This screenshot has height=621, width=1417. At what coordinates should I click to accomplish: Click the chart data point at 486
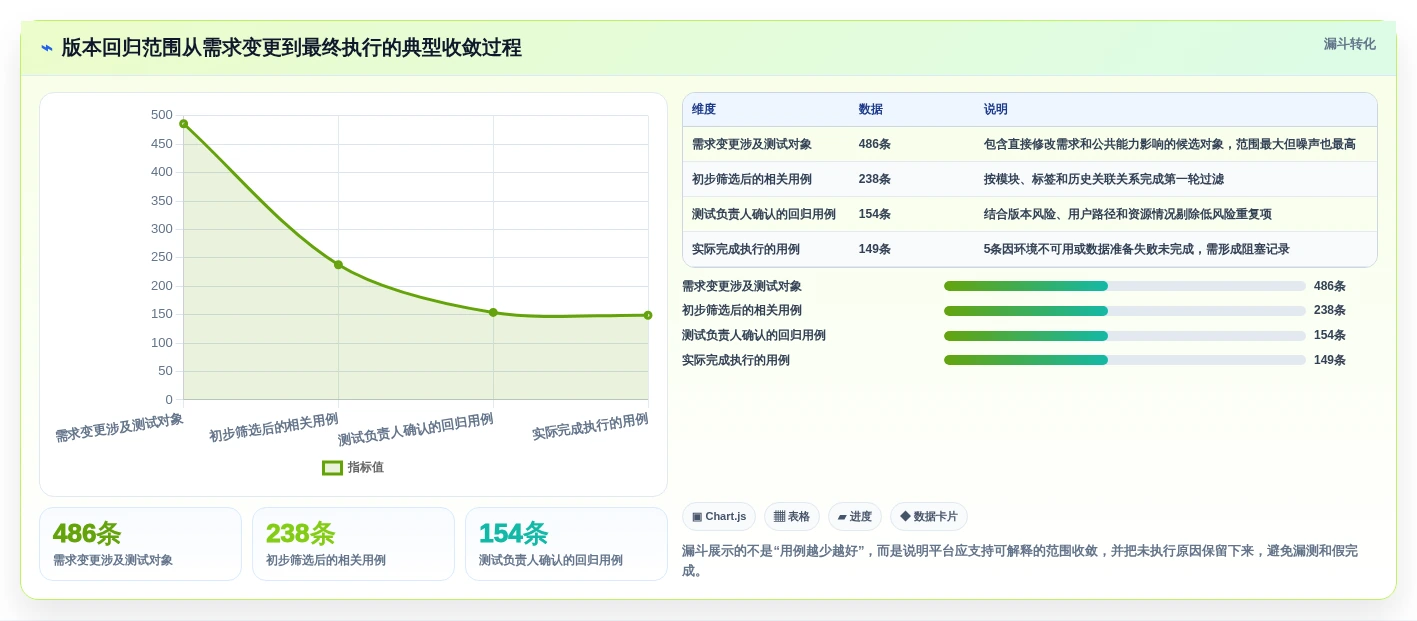[x=183, y=124]
